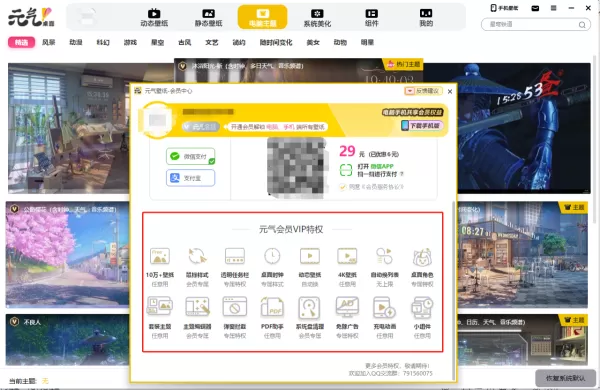
Task: Select 微信支付 payment method
Action: pyautogui.click(x=191, y=157)
